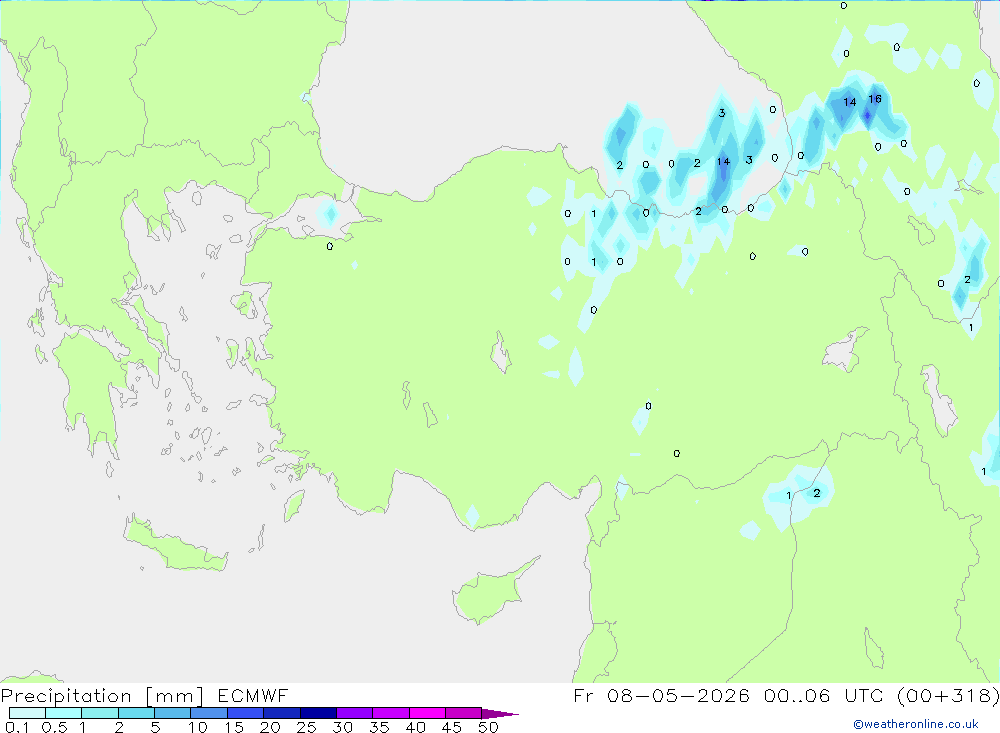This screenshot has width=1000, height=733.
Task: Click the '0.1' legend scale label
Action: [x=17, y=727]
